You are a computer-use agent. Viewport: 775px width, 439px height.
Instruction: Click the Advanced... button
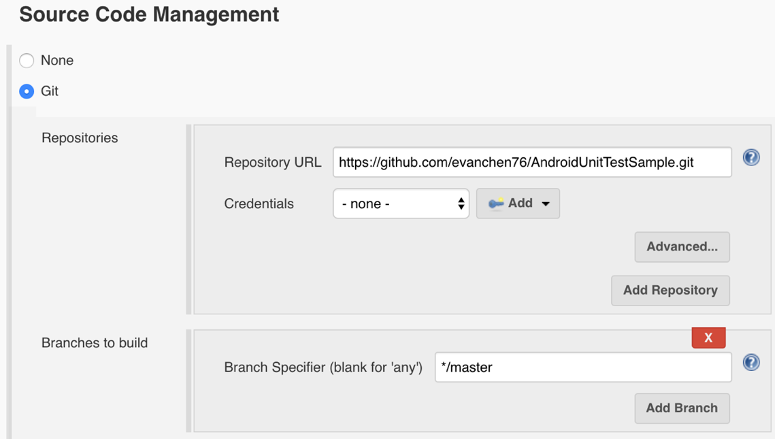(x=682, y=246)
